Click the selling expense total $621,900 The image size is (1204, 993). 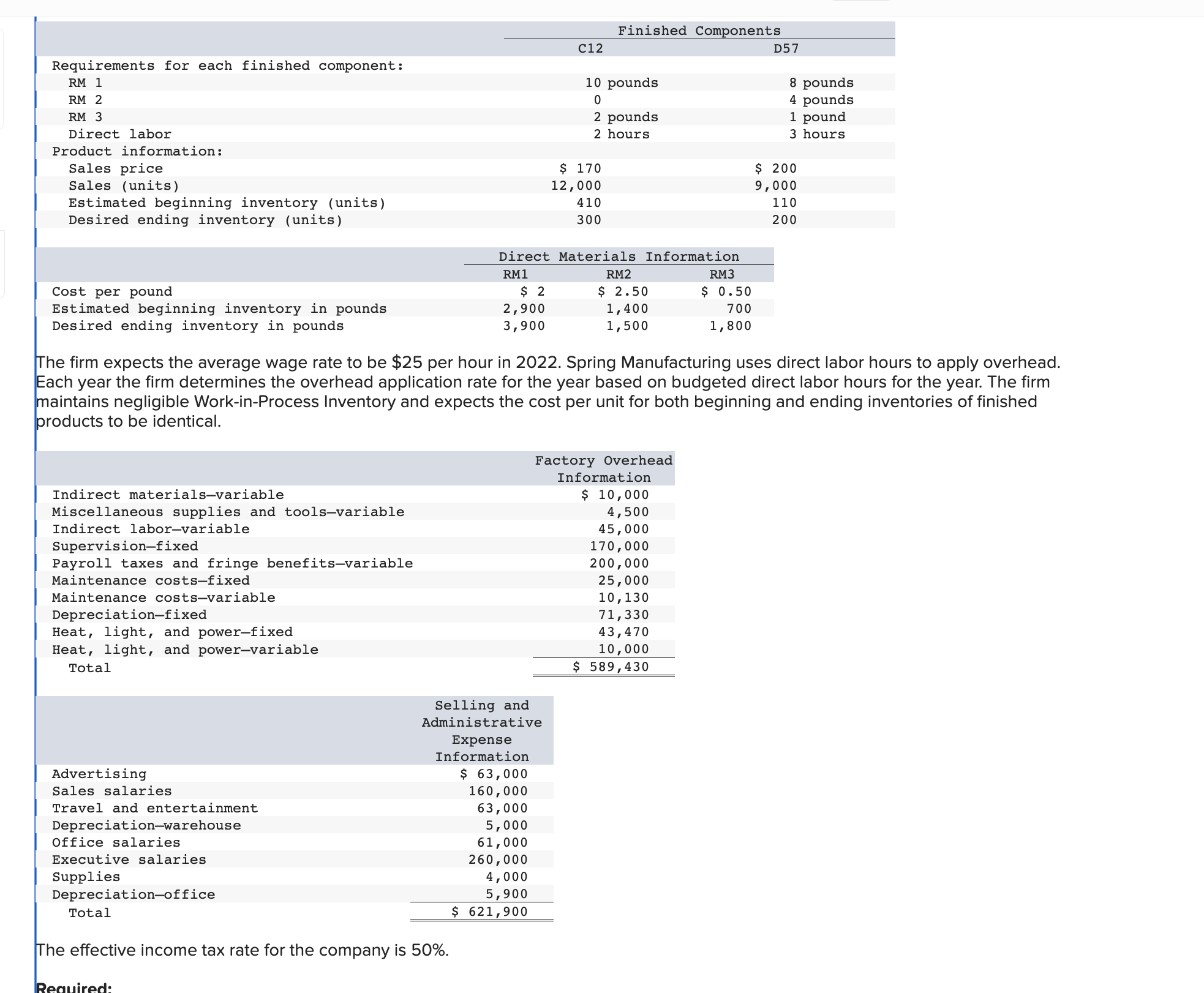(x=489, y=912)
